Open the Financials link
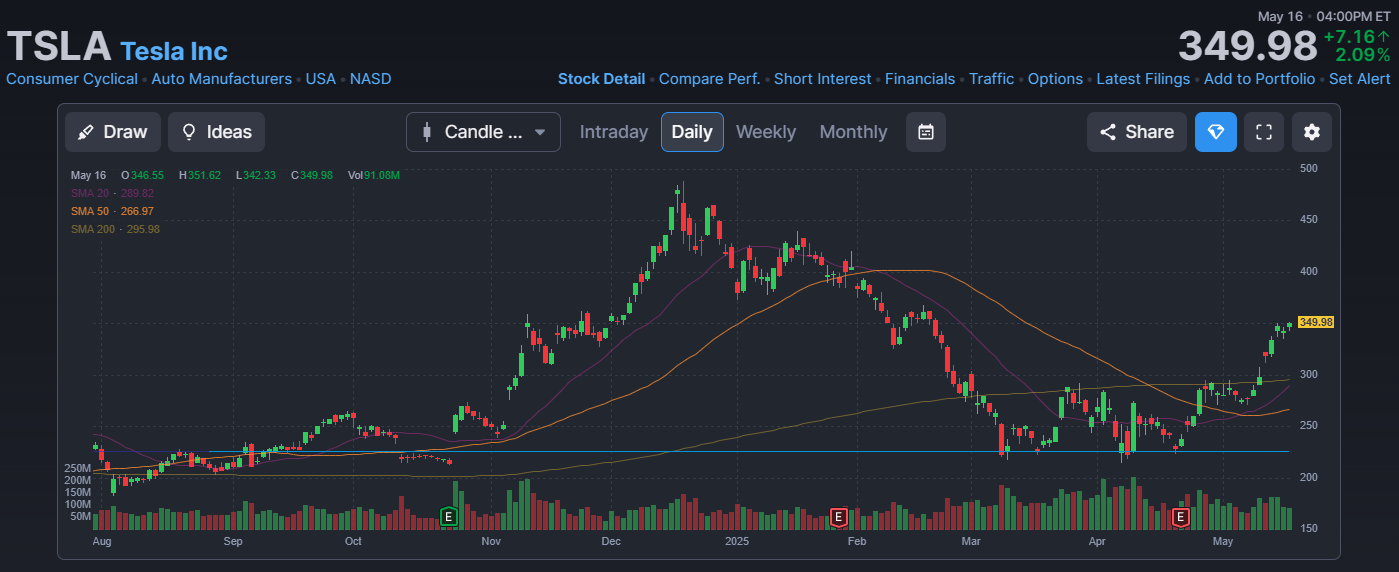Screen dimensions: 1399x572 [920, 79]
